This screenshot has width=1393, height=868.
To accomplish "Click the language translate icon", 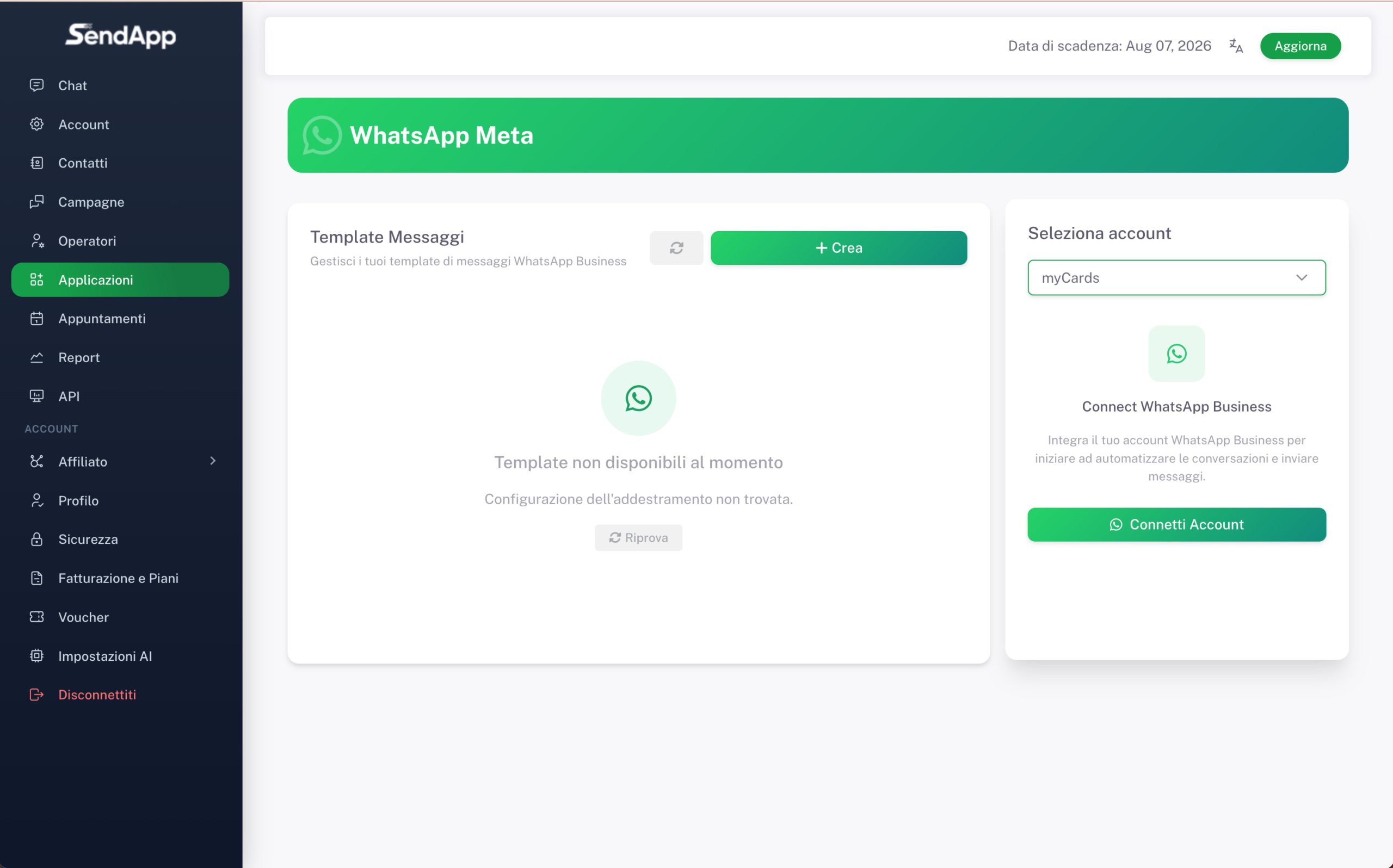I will point(1236,46).
